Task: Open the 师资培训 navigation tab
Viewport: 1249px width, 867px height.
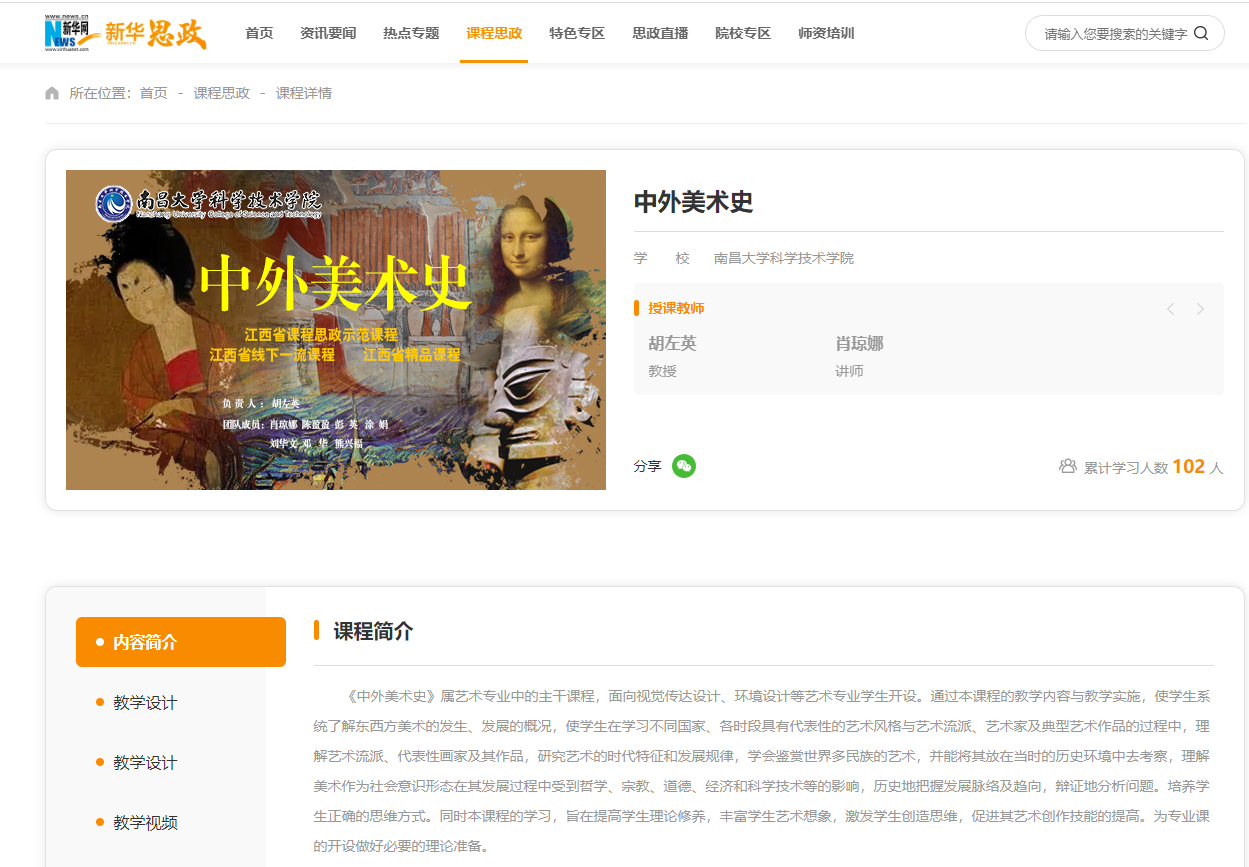Action: (x=826, y=33)
